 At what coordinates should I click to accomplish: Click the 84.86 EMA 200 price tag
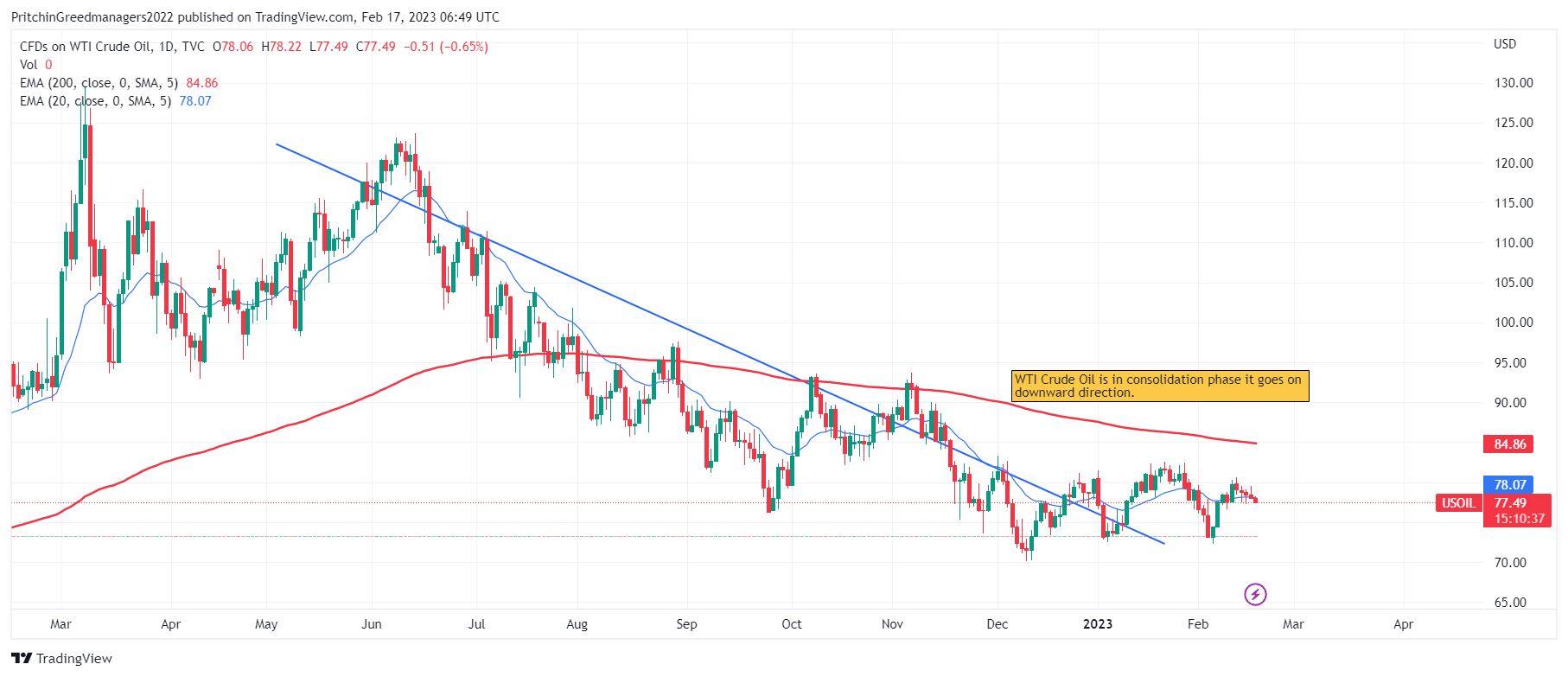pos(1509,444)
